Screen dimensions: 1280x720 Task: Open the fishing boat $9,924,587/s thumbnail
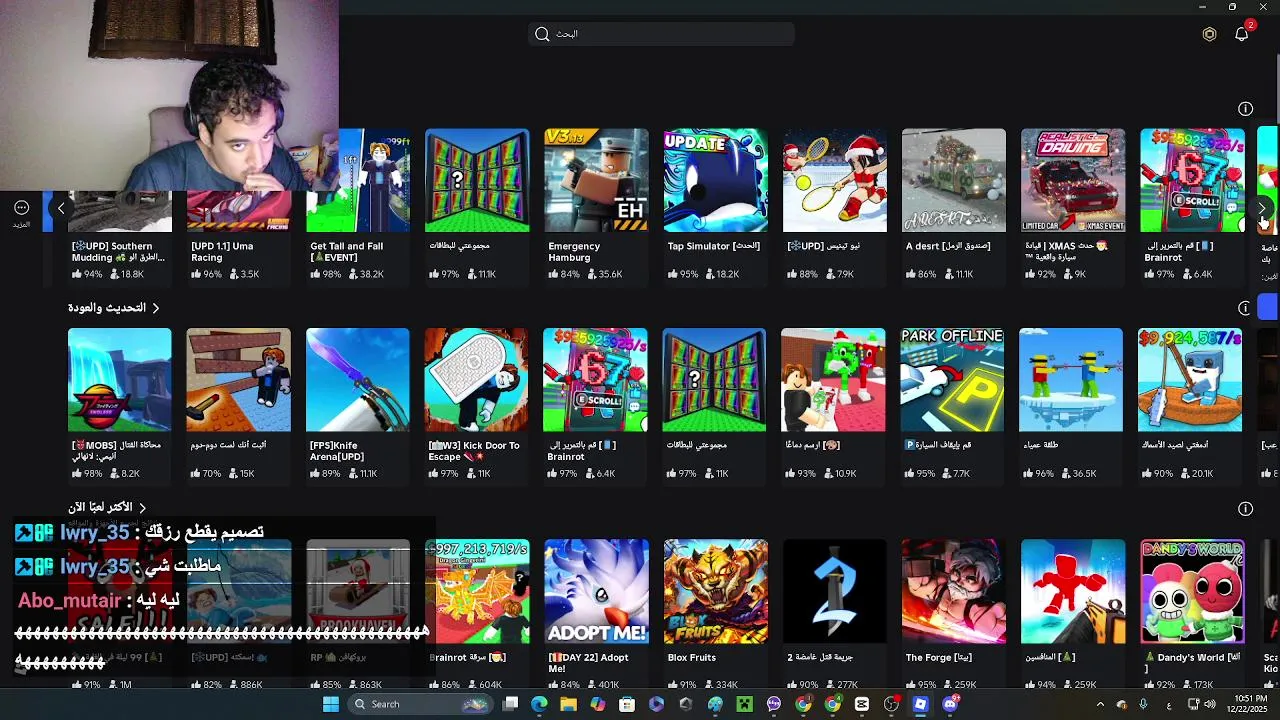[1190, 380]
